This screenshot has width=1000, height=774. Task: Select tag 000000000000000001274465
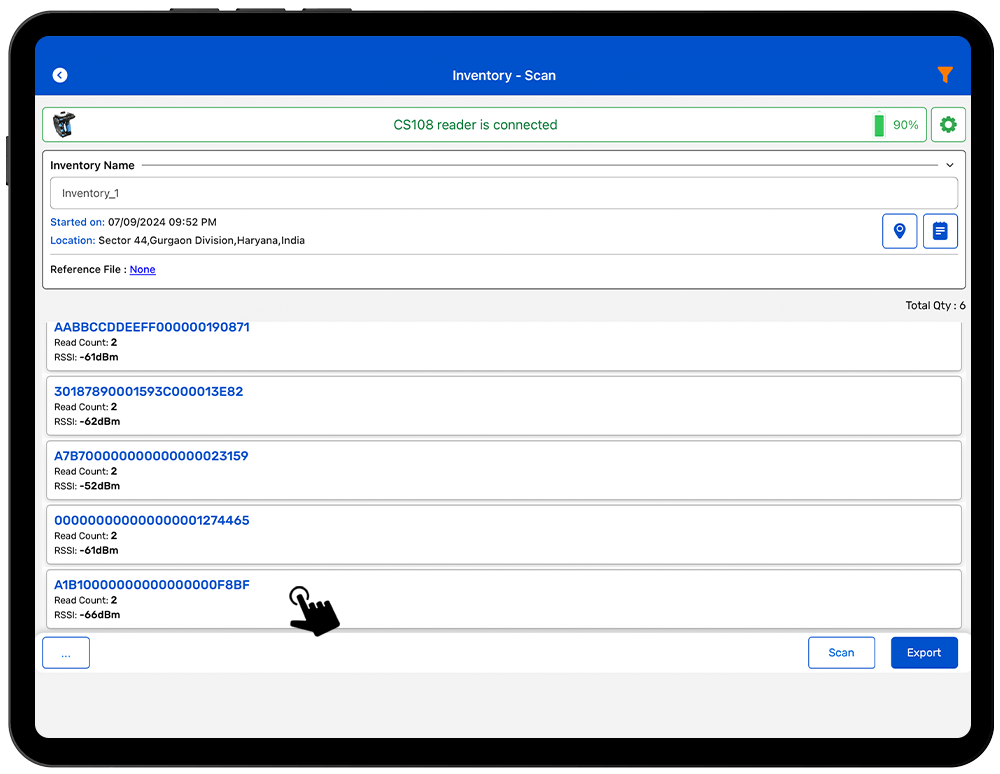pyautogui.click(x=151, y=521)
